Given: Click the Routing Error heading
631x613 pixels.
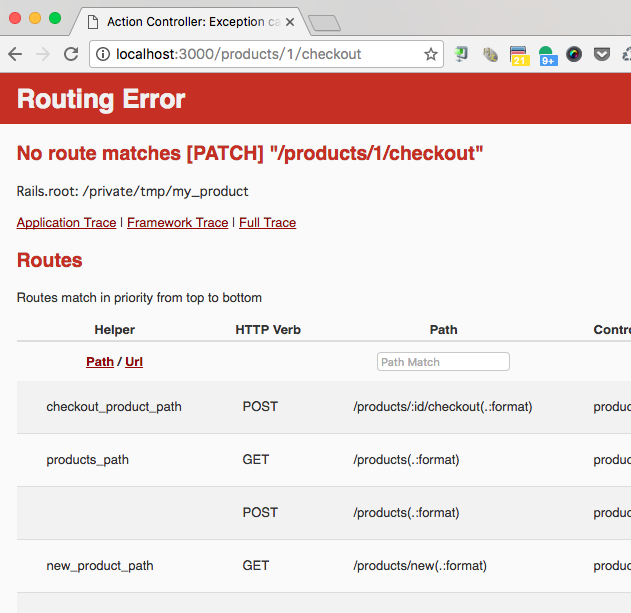Looking at the screenshot, I should point(101,99).
